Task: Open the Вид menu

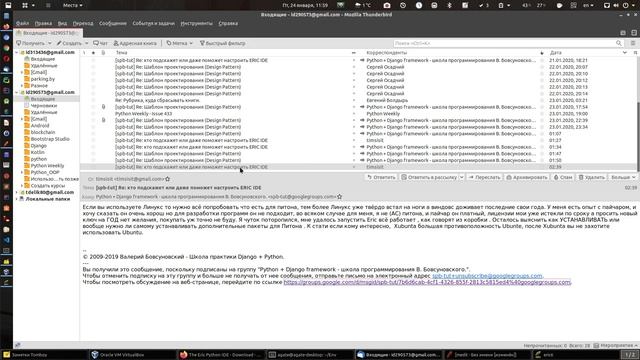Action: pyautogui.click(x=62, y=23)
